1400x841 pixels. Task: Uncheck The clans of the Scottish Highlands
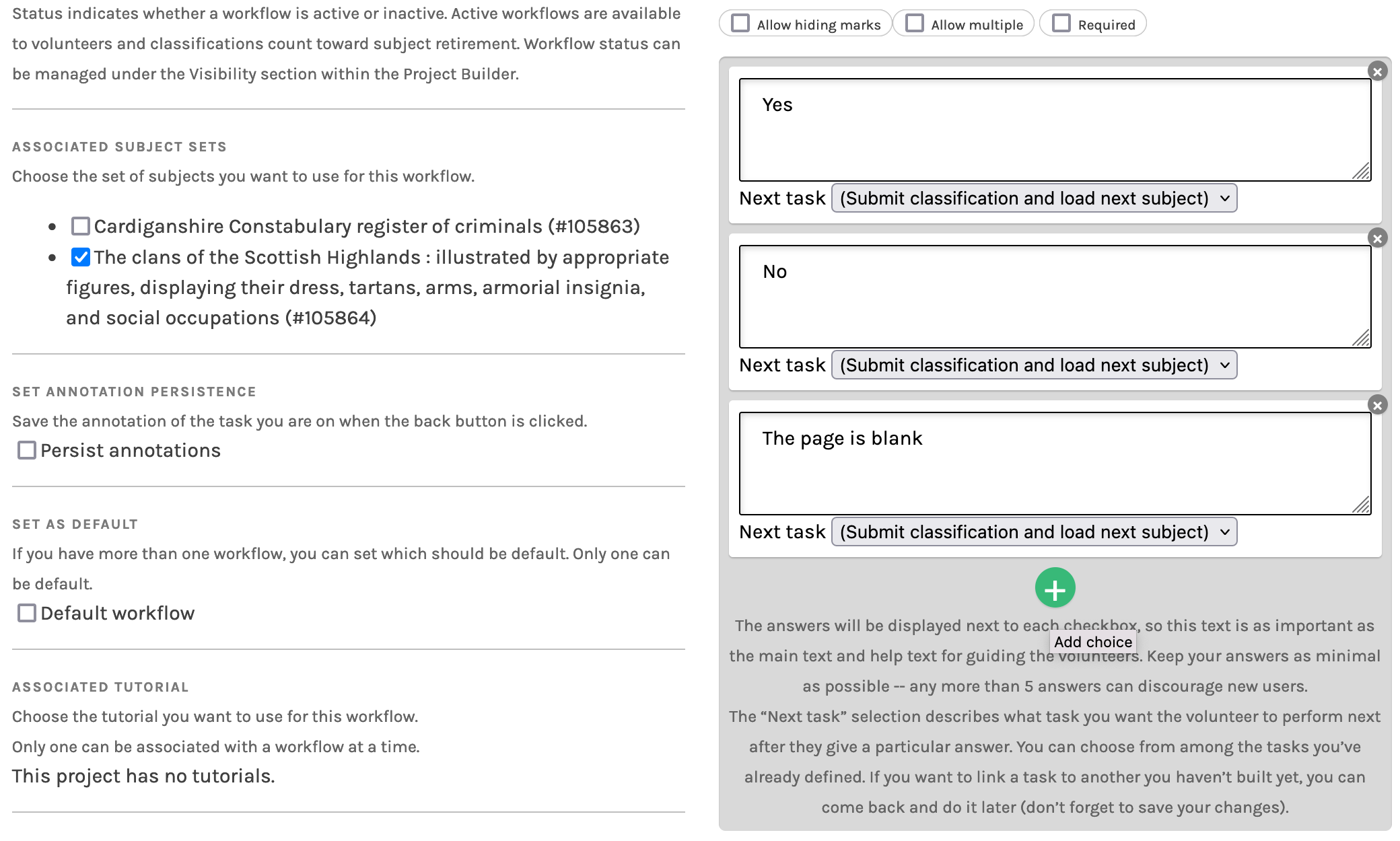[81, 257]
